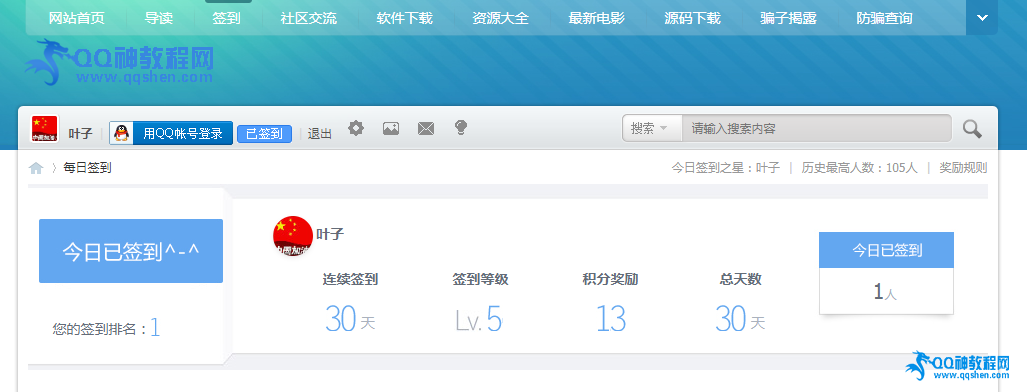Click the QQ penguin login icon
The height and width of the screenshot is (392, 1027).
tap(121, 133)
